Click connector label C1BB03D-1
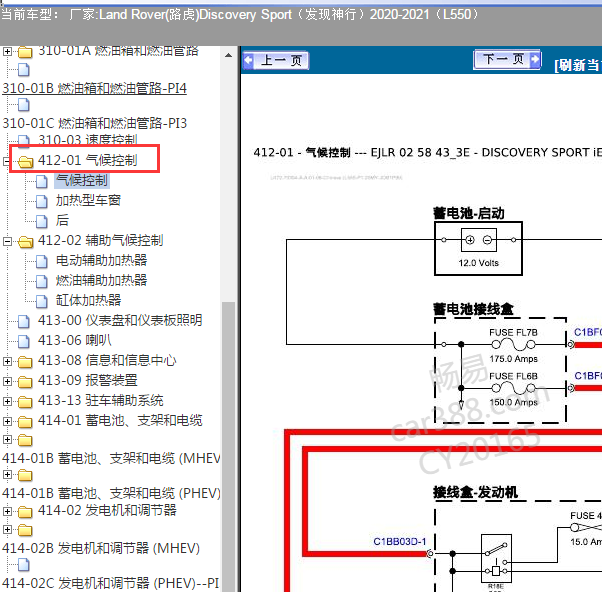Image resolution: width=602 pixels, height=592 pixels. click(x=400, y=542)
